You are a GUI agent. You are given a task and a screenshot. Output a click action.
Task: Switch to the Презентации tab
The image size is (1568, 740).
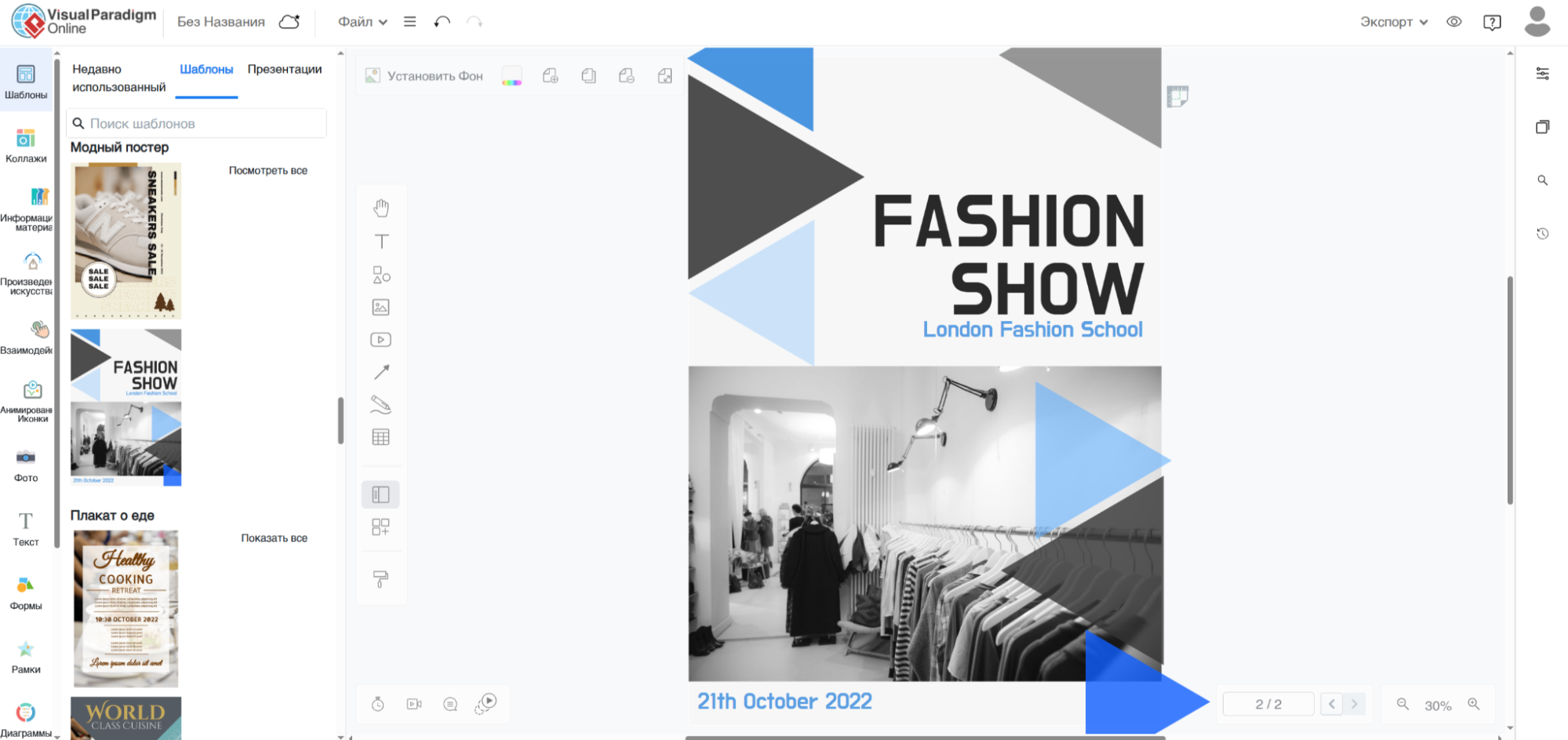pos(285,69)
